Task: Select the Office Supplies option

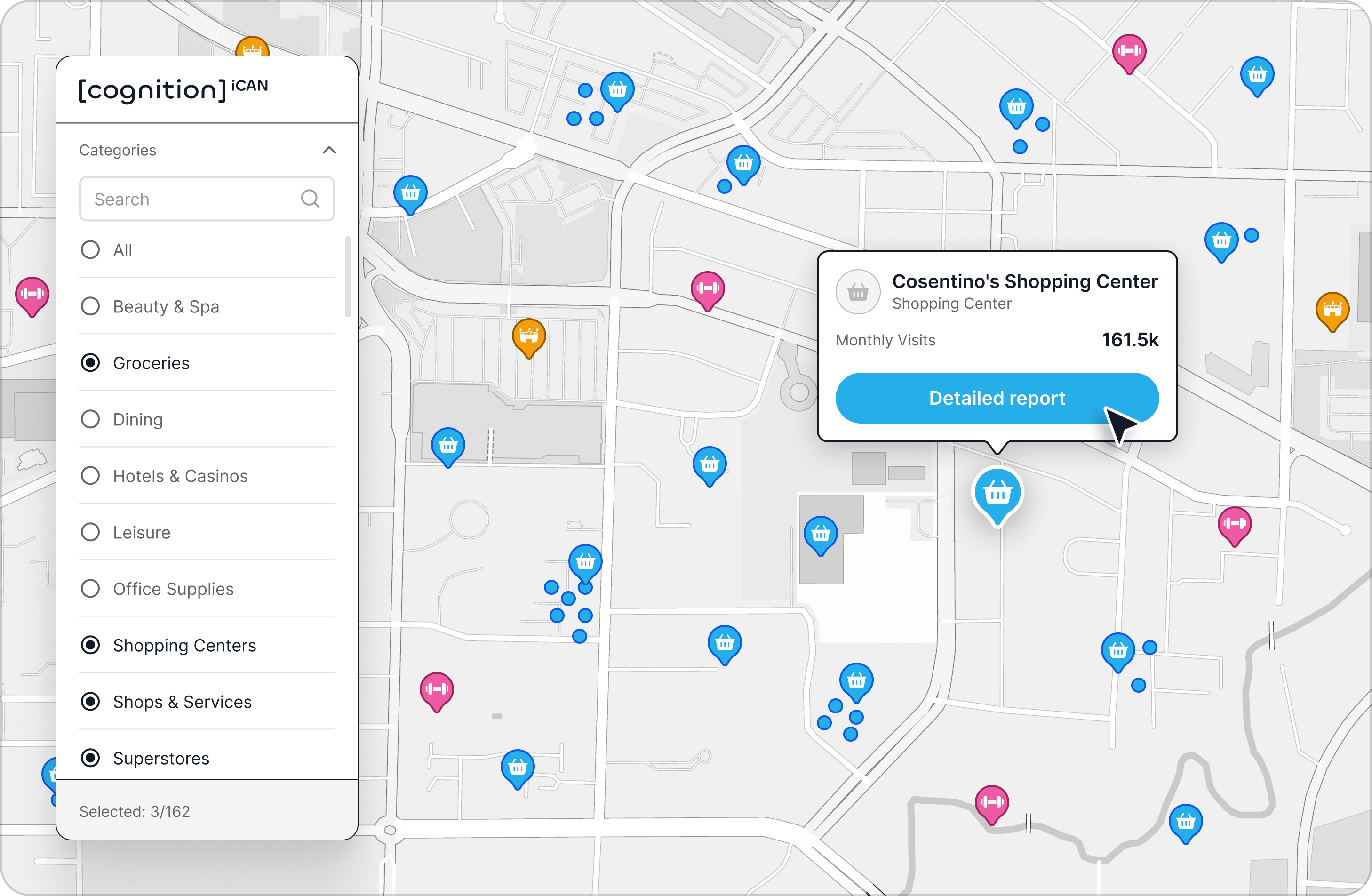Action: pyautogui.click(x=90, y=589)
